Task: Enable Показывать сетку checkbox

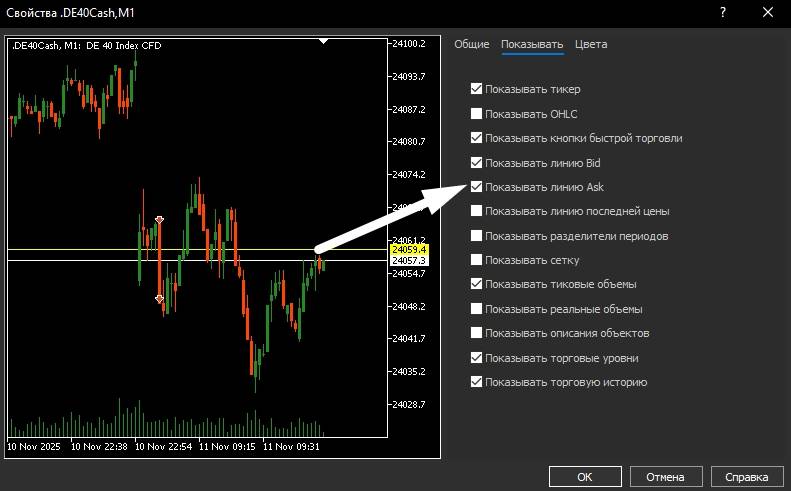Action: click(477, 260)
